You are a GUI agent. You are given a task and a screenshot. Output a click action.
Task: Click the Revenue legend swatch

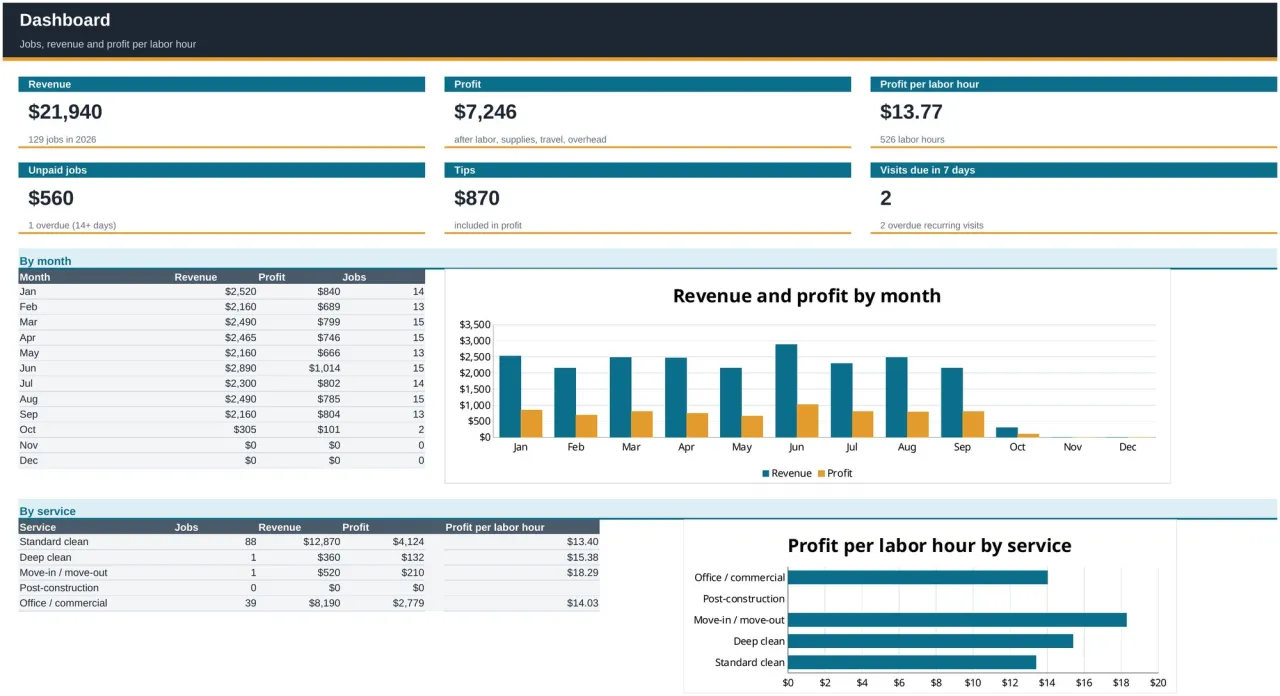765,474
